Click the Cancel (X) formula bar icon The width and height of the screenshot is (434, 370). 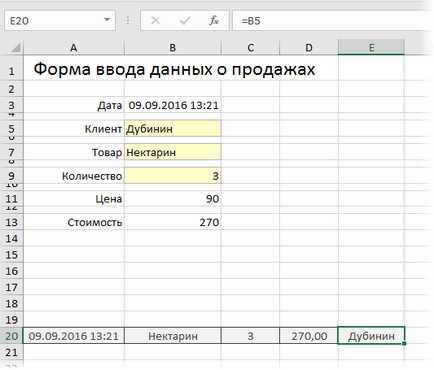[x=155, y=21]
